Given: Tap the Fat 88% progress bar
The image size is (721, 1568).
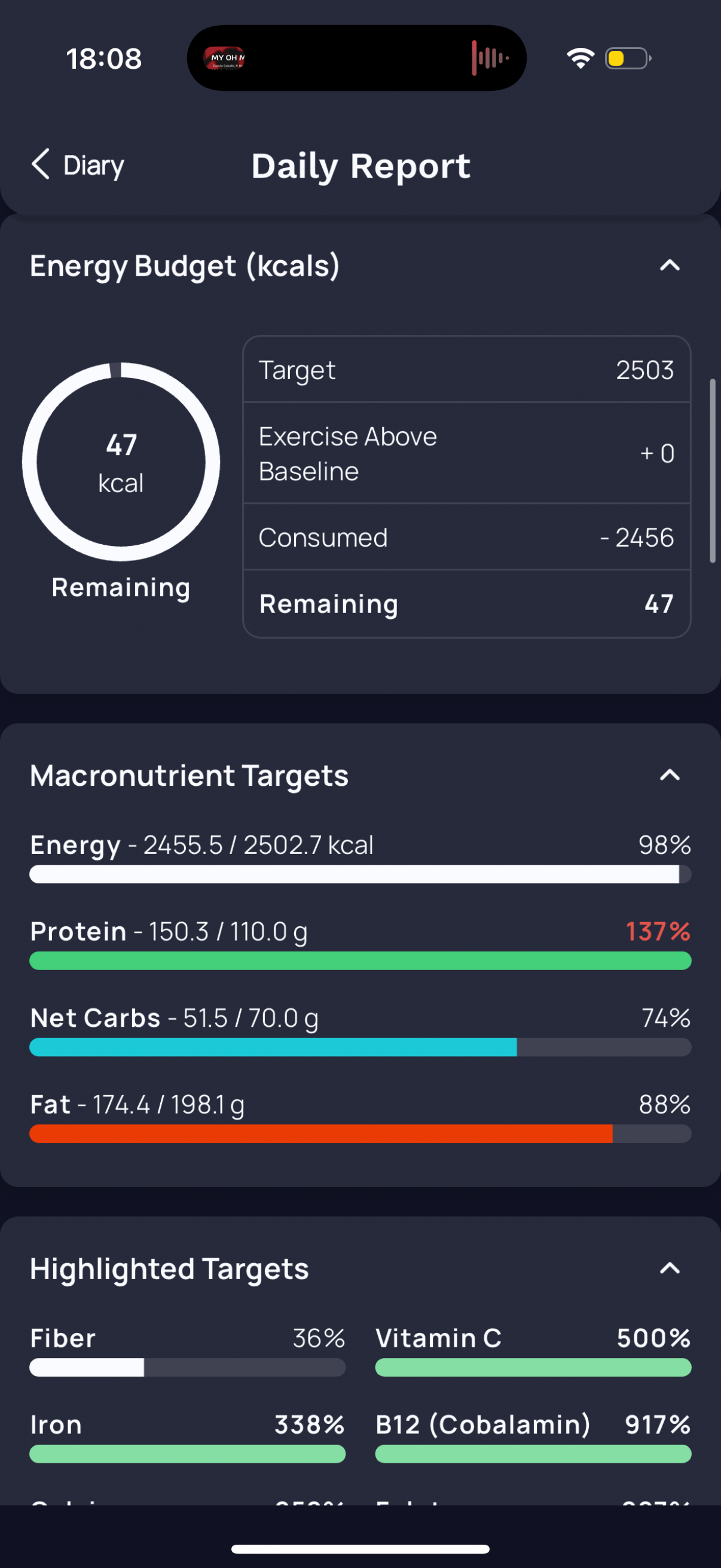Looking at the screenshot, I should point(360,1133).
